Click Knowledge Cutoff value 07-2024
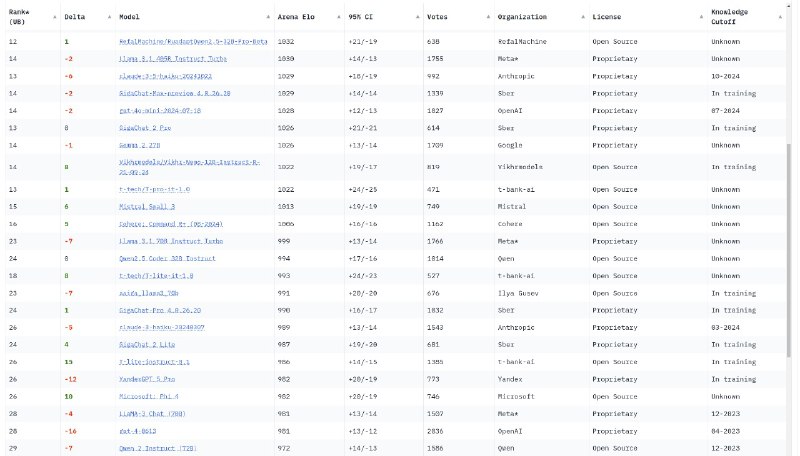The height and width of the screenshot is (456, 800). click(x=725, y=111)
